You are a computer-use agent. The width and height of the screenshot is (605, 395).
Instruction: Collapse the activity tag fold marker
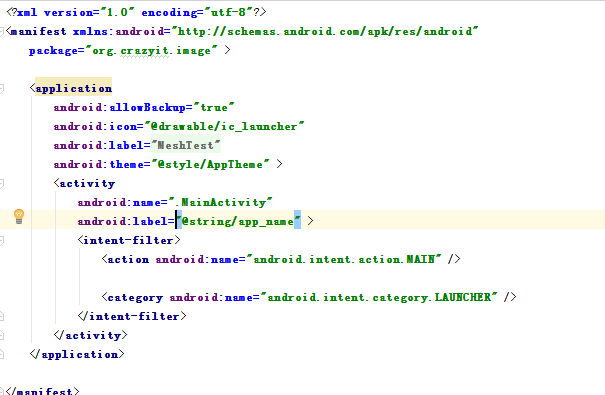2,184
